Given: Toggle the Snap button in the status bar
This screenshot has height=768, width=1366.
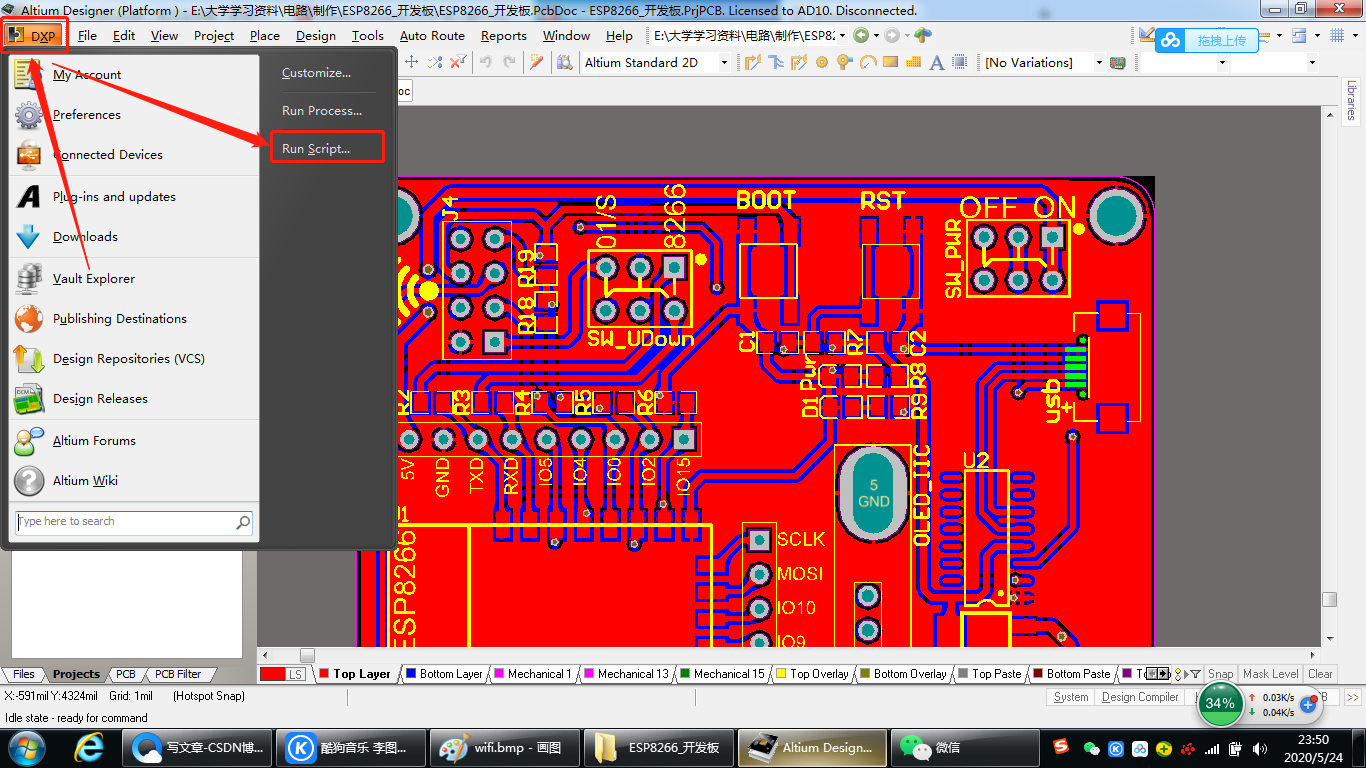Looking at the screenshot, I should point(1221,674).
